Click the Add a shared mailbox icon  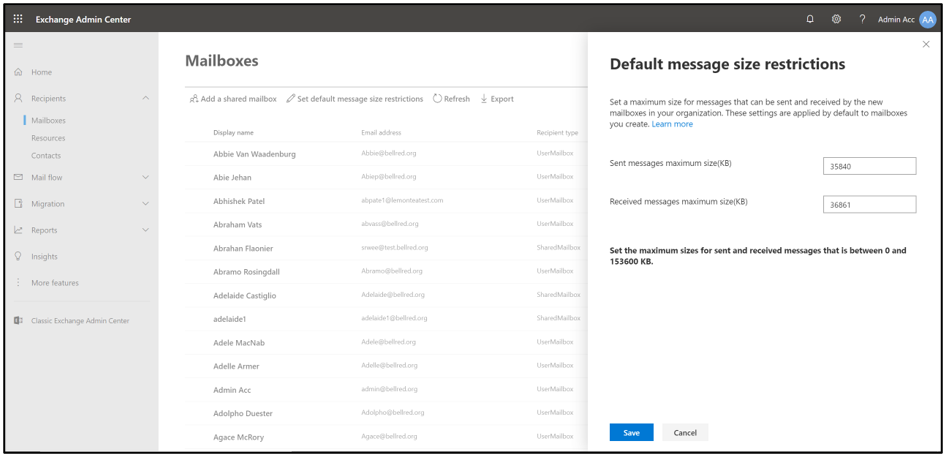pyautogui.click(x=194, y=99)
